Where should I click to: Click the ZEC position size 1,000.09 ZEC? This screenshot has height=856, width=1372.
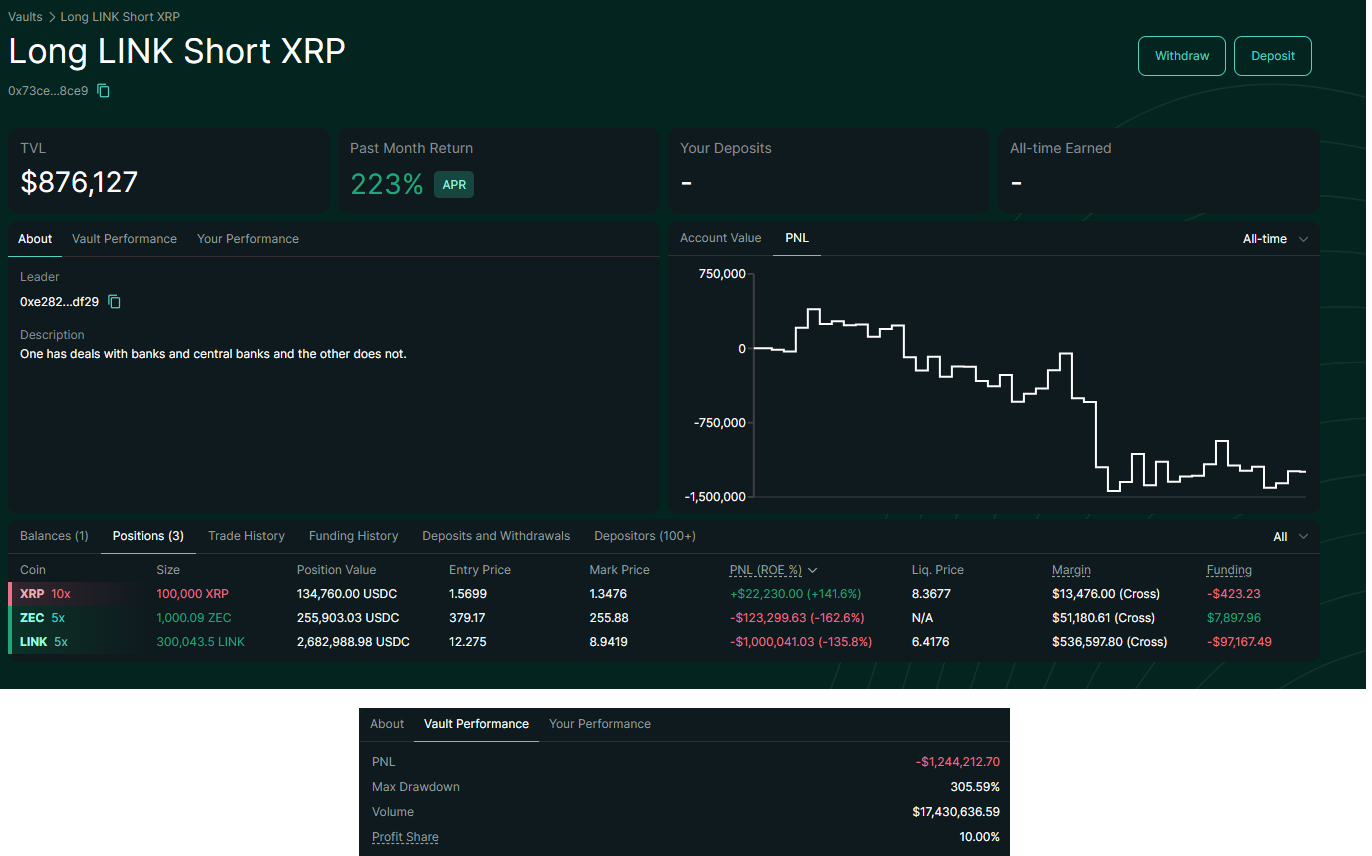(194, 618)
